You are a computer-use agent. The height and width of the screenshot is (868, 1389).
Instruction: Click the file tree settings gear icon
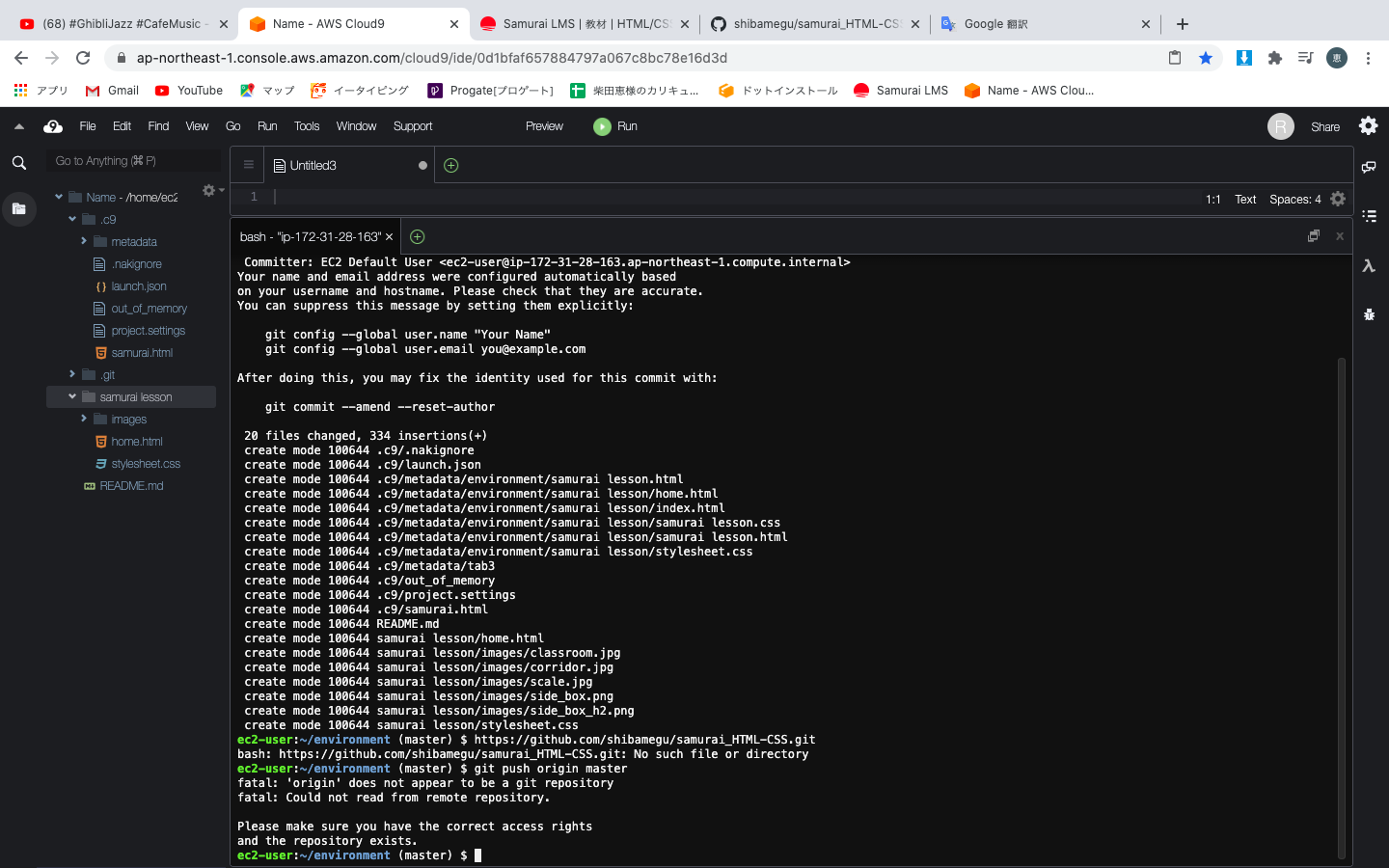(206, 191)
